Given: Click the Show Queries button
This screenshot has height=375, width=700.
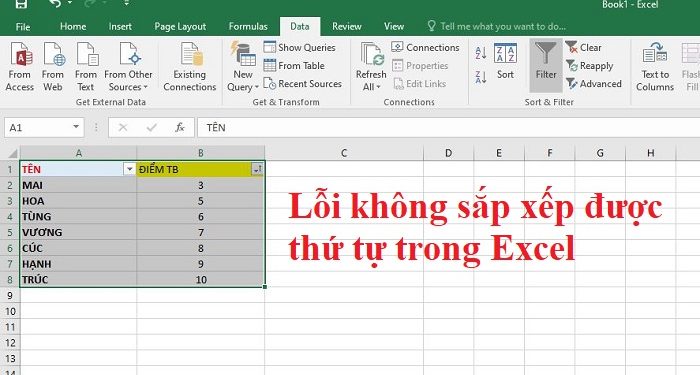Looking at the screenshot, I should 299,47.
